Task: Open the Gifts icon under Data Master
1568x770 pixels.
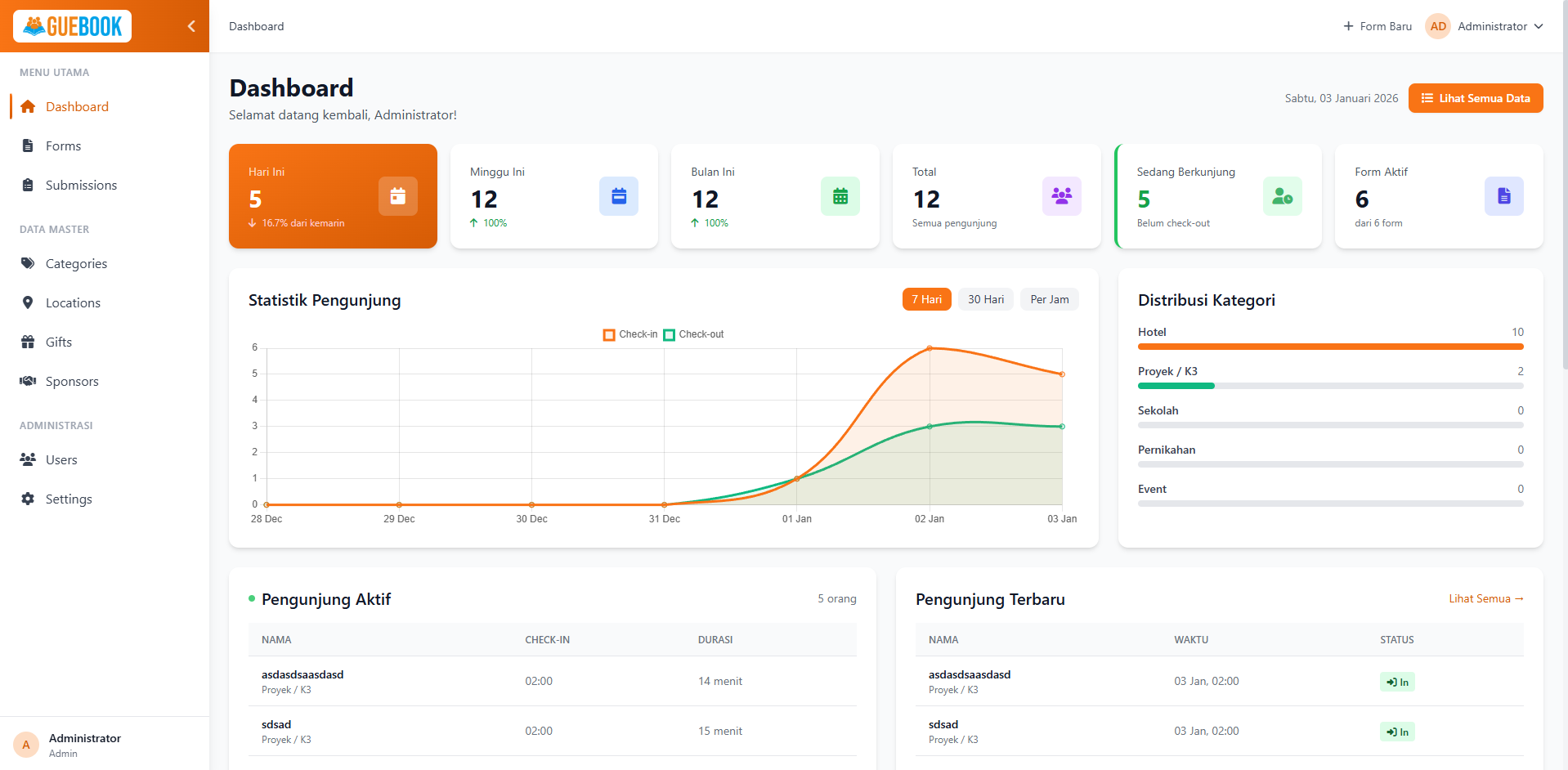Action: [x=28, y=342]
